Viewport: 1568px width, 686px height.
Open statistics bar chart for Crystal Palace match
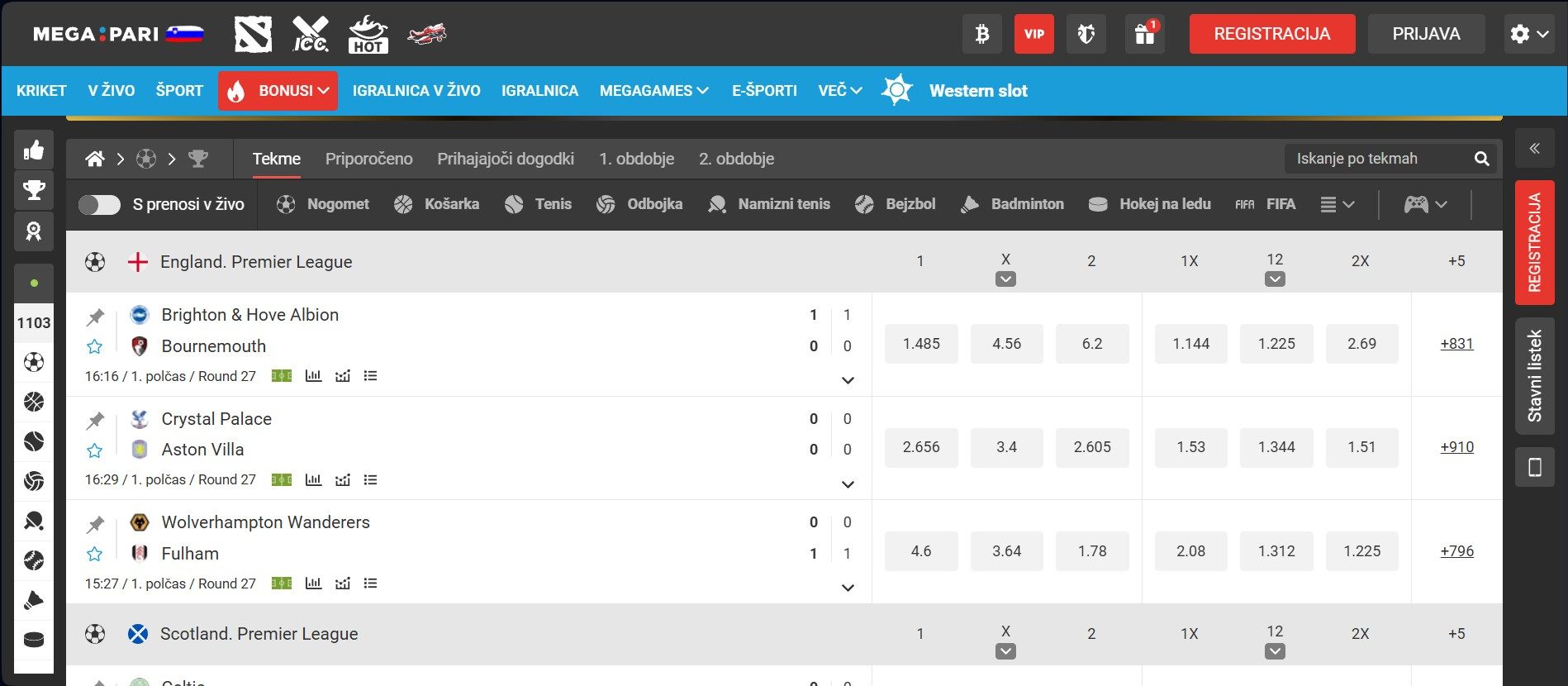(x=313, y=479)
